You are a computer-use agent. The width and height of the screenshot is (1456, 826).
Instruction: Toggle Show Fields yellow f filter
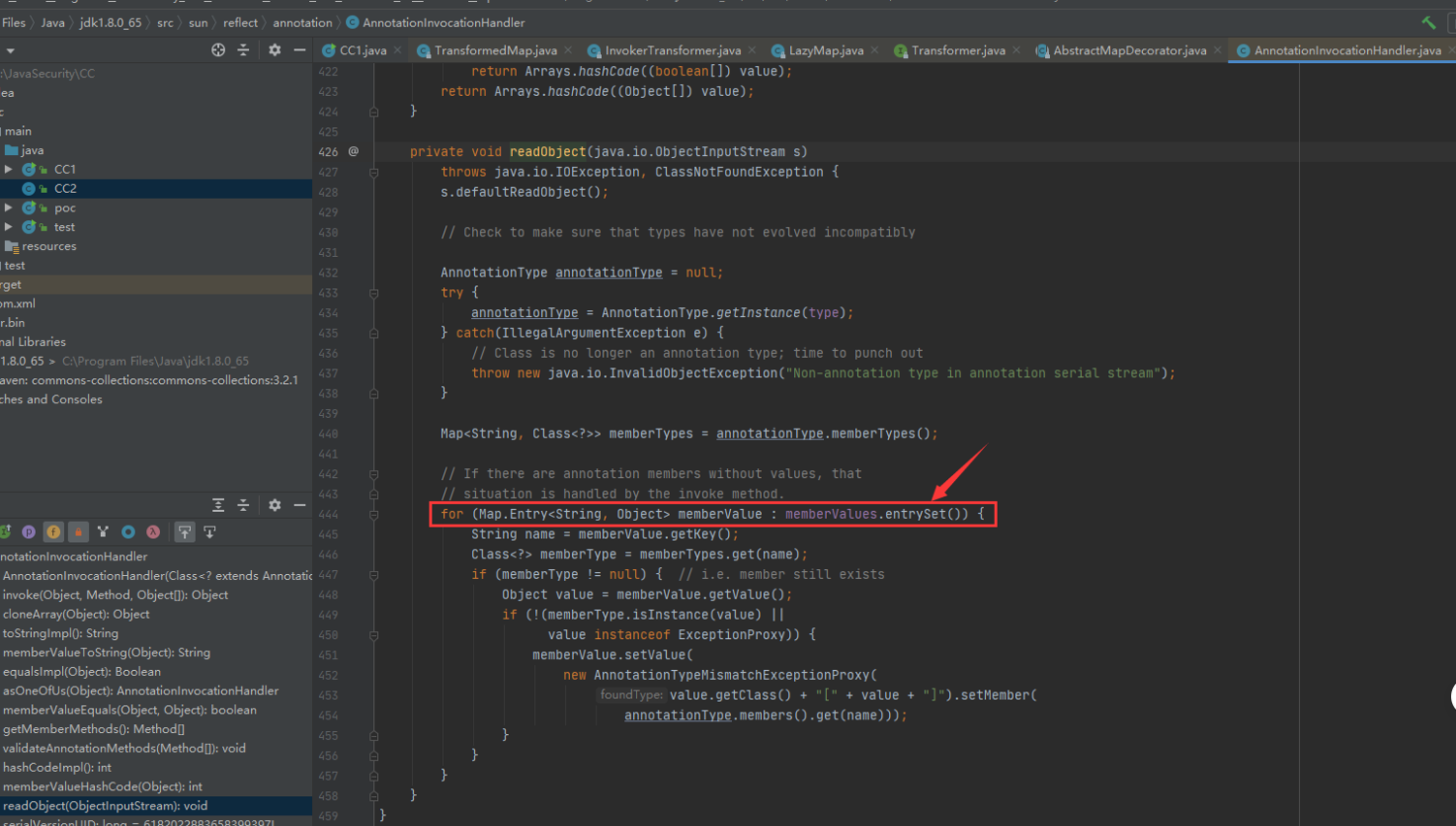53,532
